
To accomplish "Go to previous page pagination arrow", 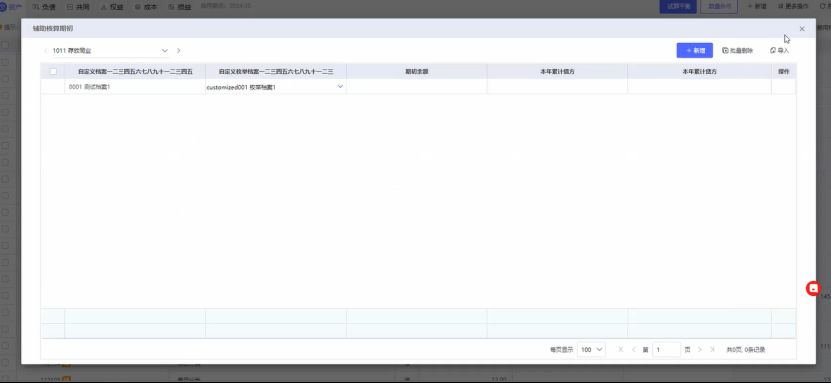I will coord(633,350).
